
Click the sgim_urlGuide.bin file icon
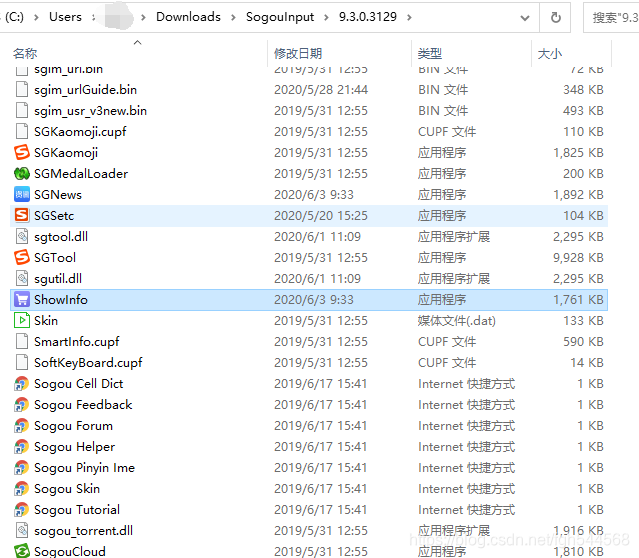click(22, 89)
